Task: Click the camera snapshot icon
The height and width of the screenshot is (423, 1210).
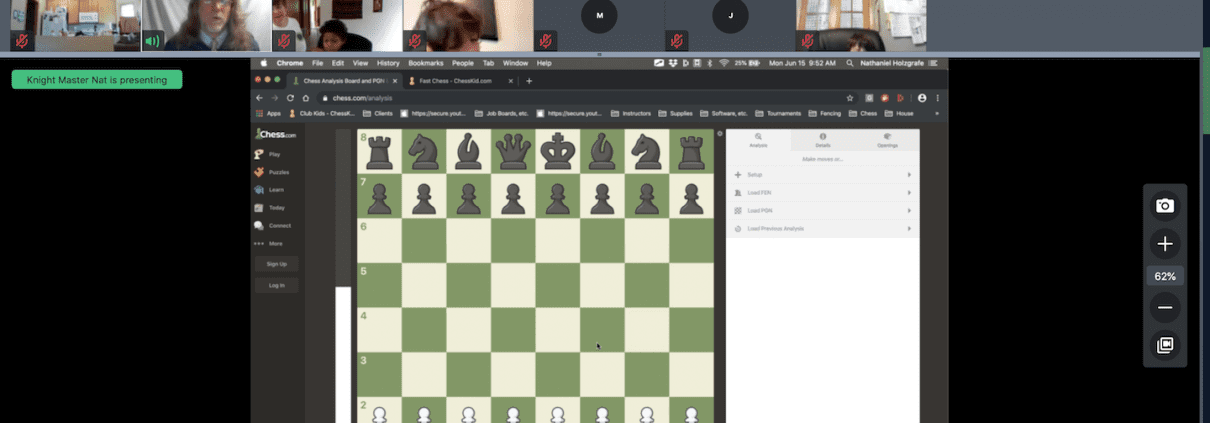Action: 1165,205
